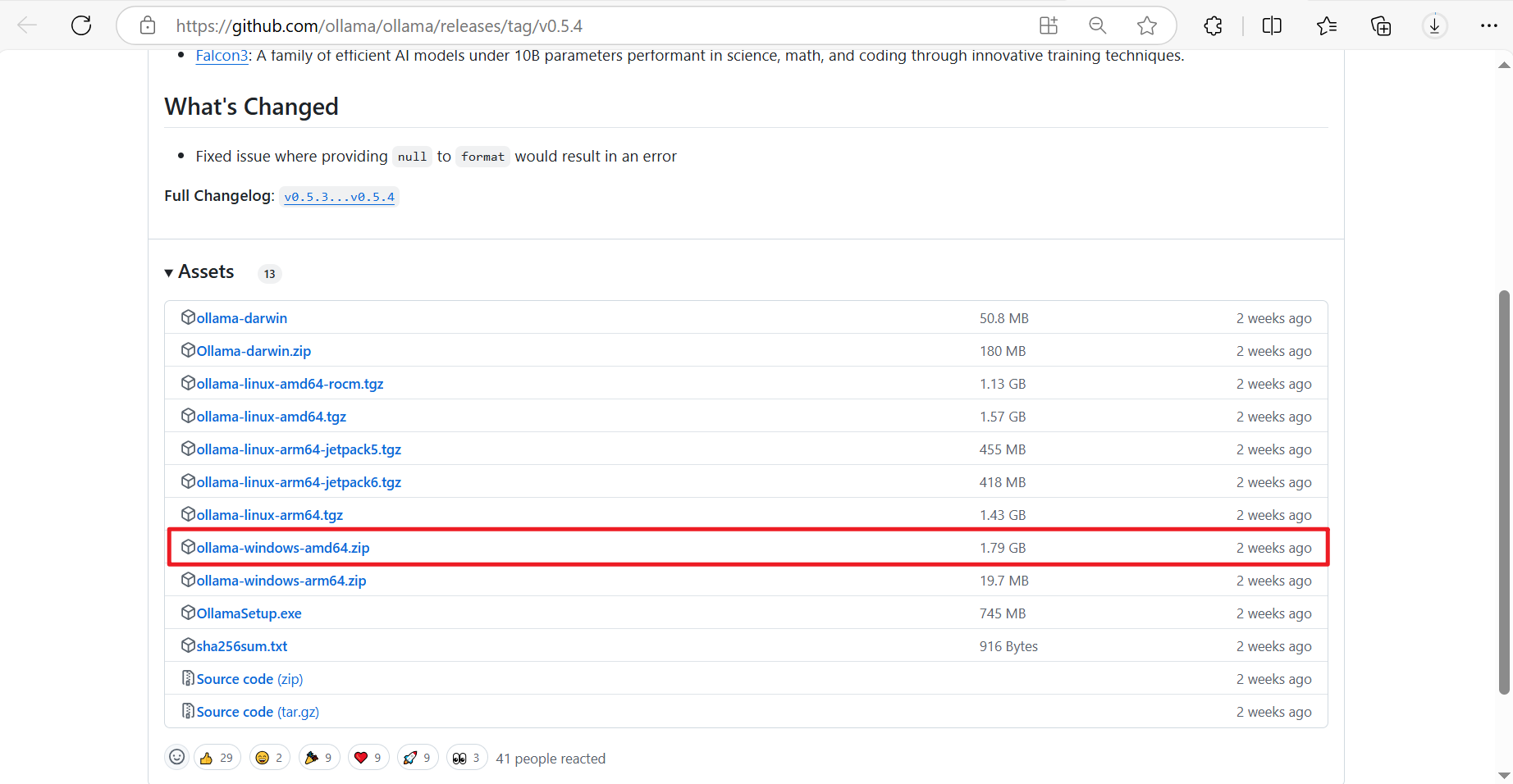Click the browser back arrow

pyautogui.click(x=27, y=25)
